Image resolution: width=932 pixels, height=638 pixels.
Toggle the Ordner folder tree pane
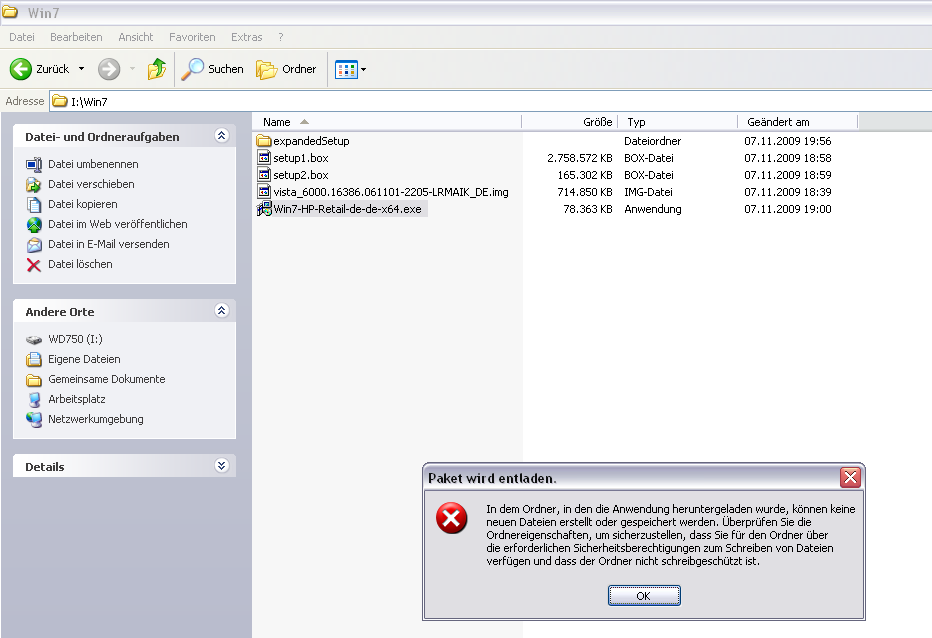click(x=286, y=69)
